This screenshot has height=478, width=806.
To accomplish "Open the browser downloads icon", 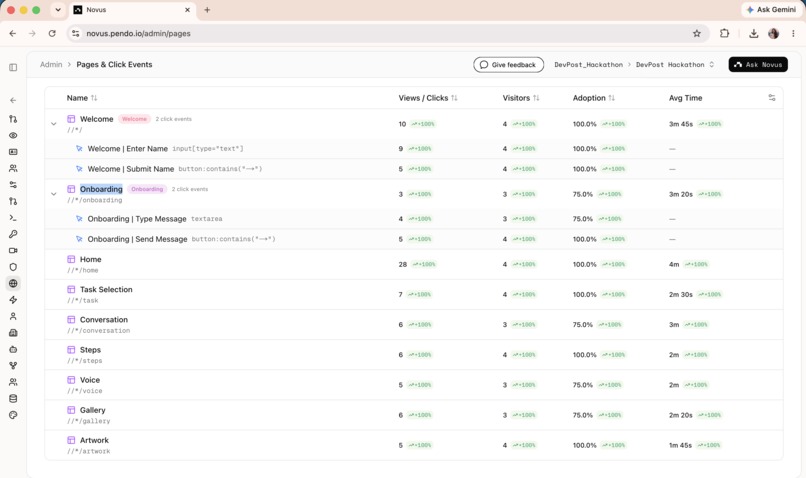I will tap(754, 33).
